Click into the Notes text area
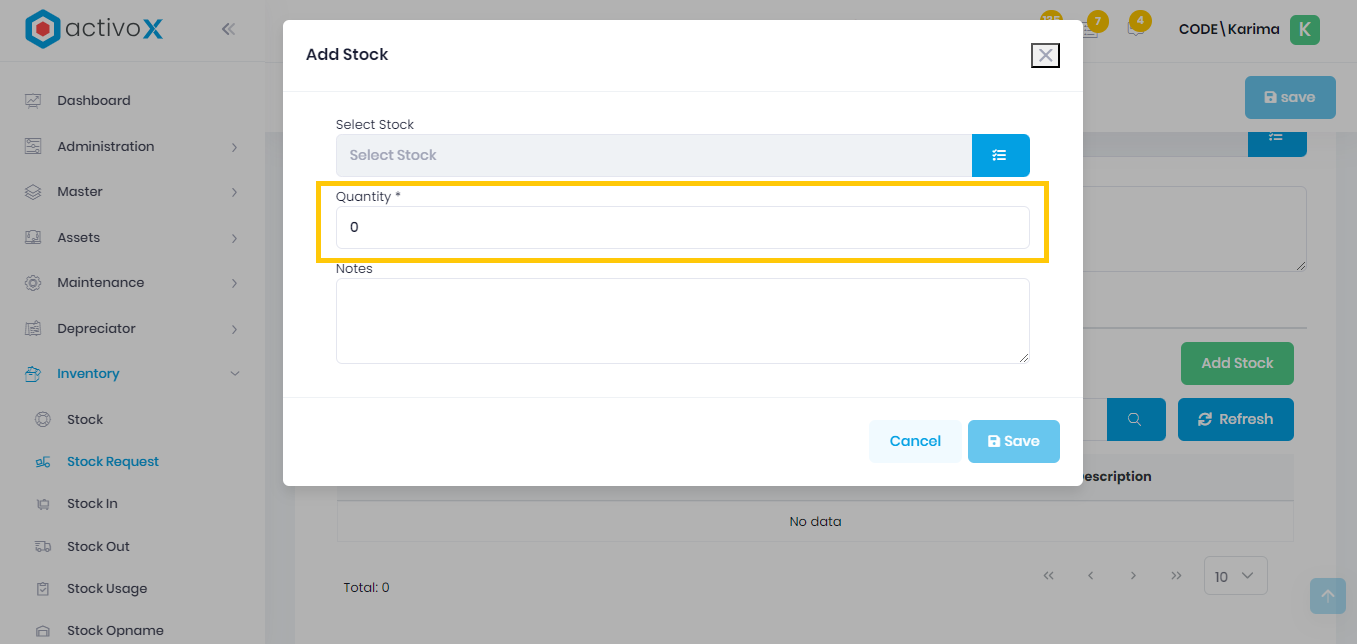Viewport: 1357px width, 644px height. [682, 320]
